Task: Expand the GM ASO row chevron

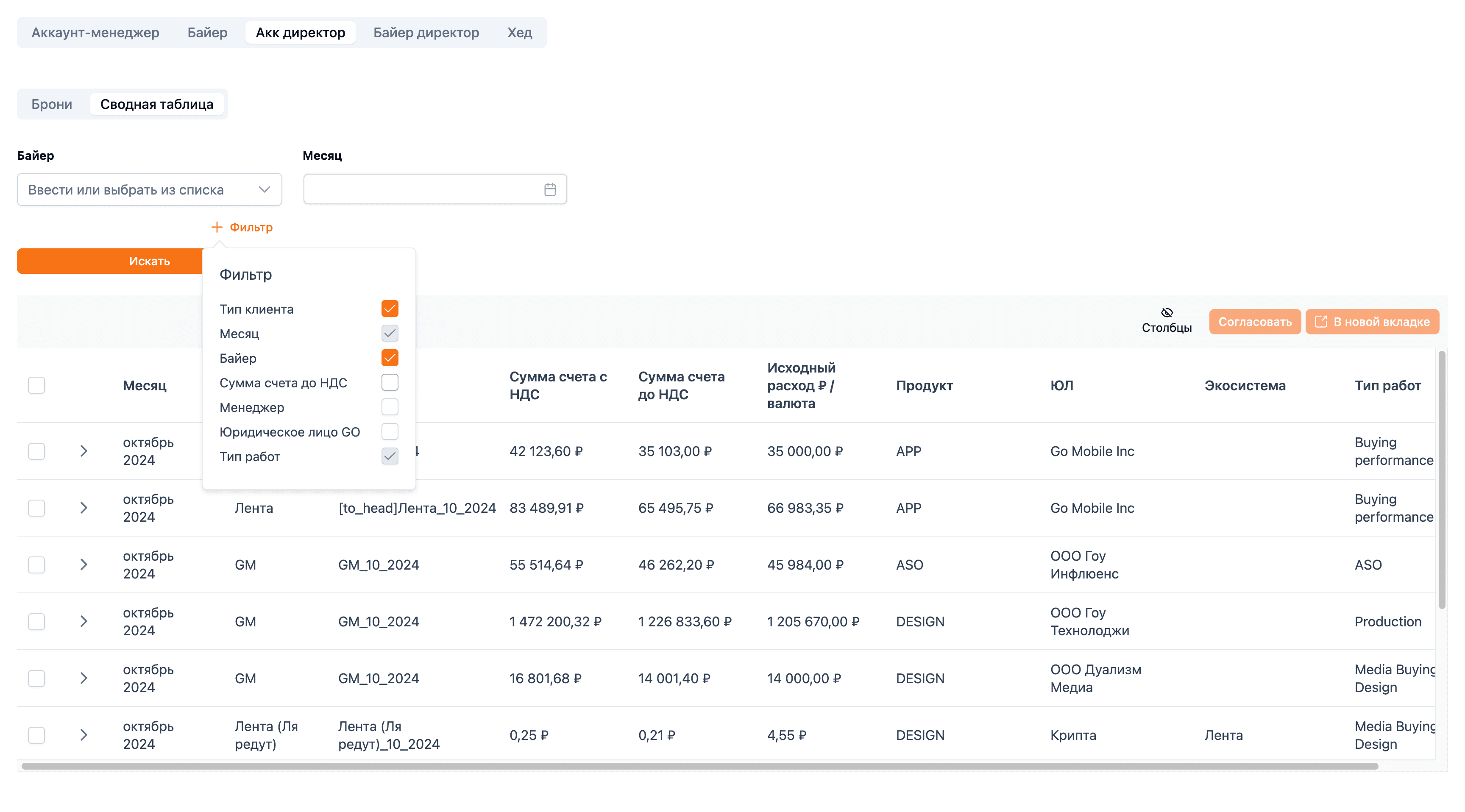Action: [84, 565]
